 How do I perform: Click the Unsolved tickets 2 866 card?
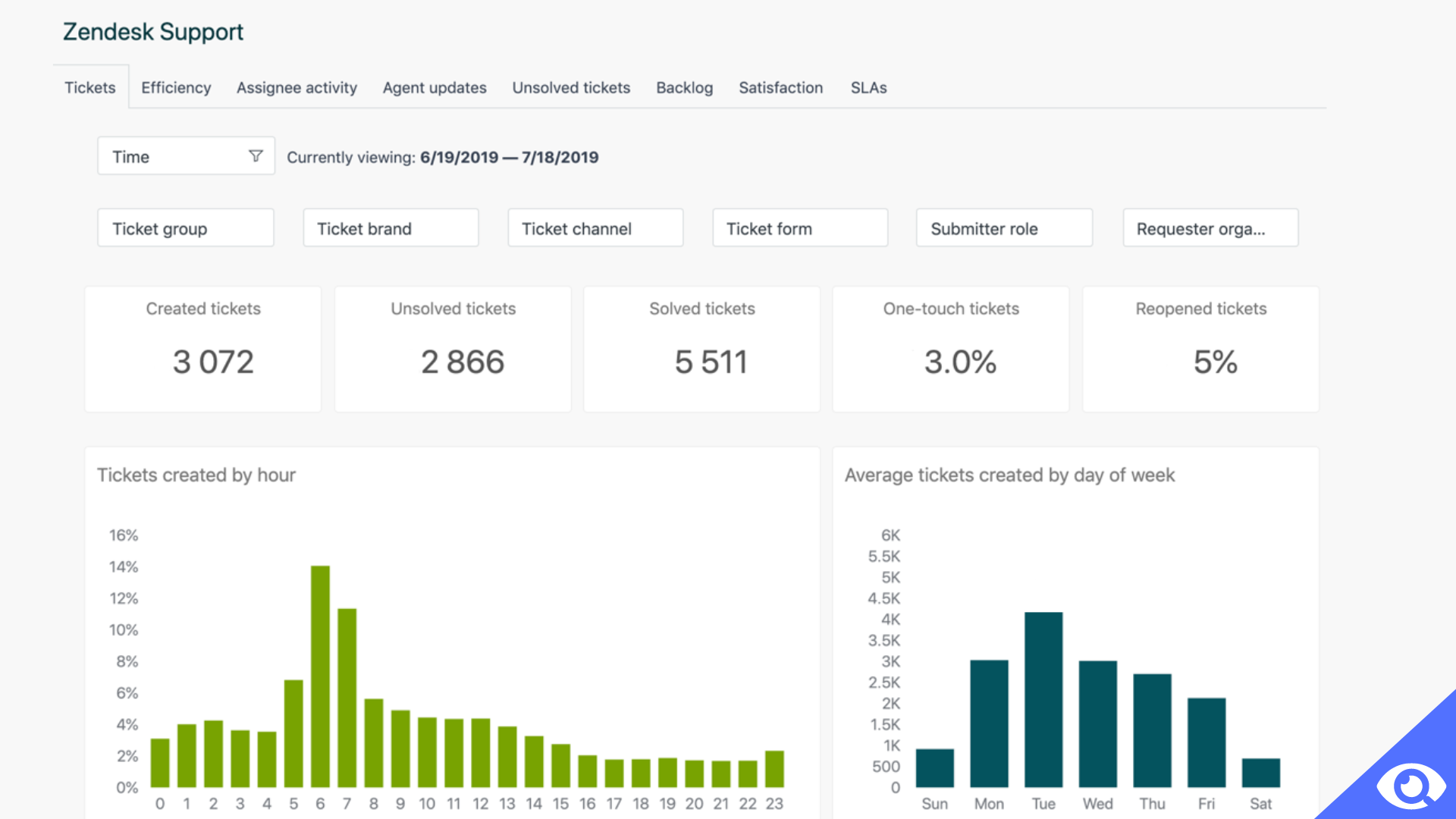point(453,349)
